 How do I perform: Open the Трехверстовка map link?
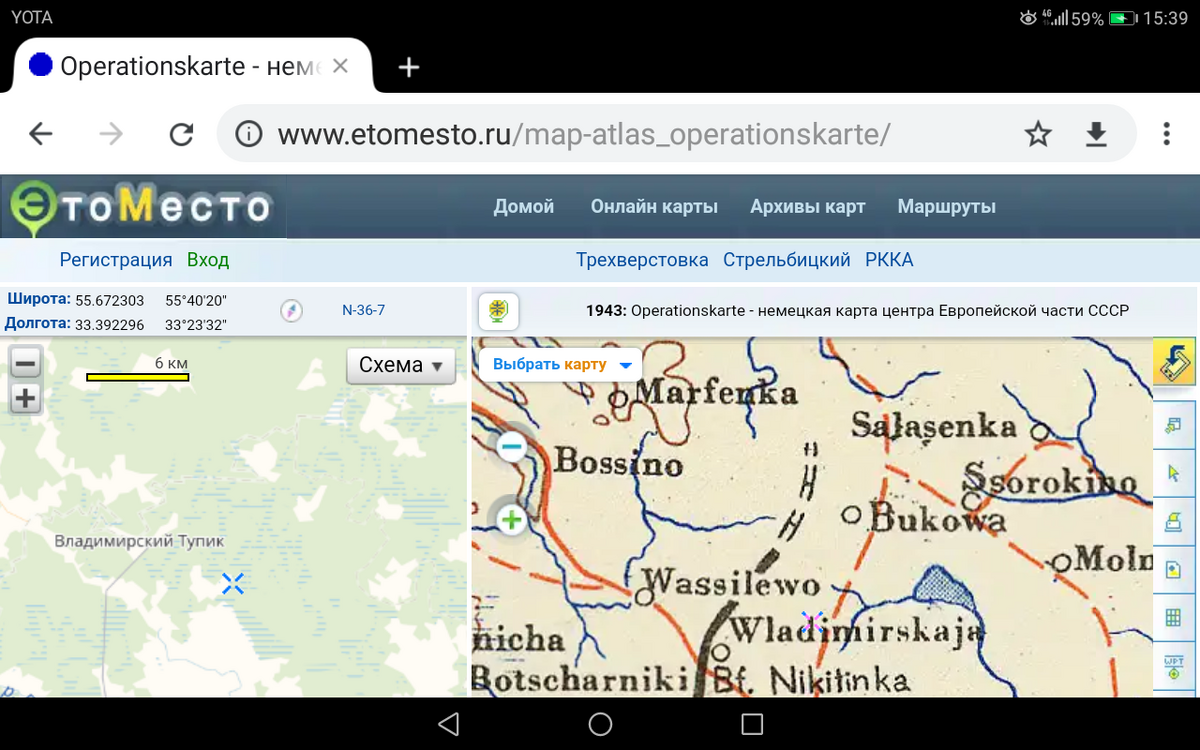[642, 260]
